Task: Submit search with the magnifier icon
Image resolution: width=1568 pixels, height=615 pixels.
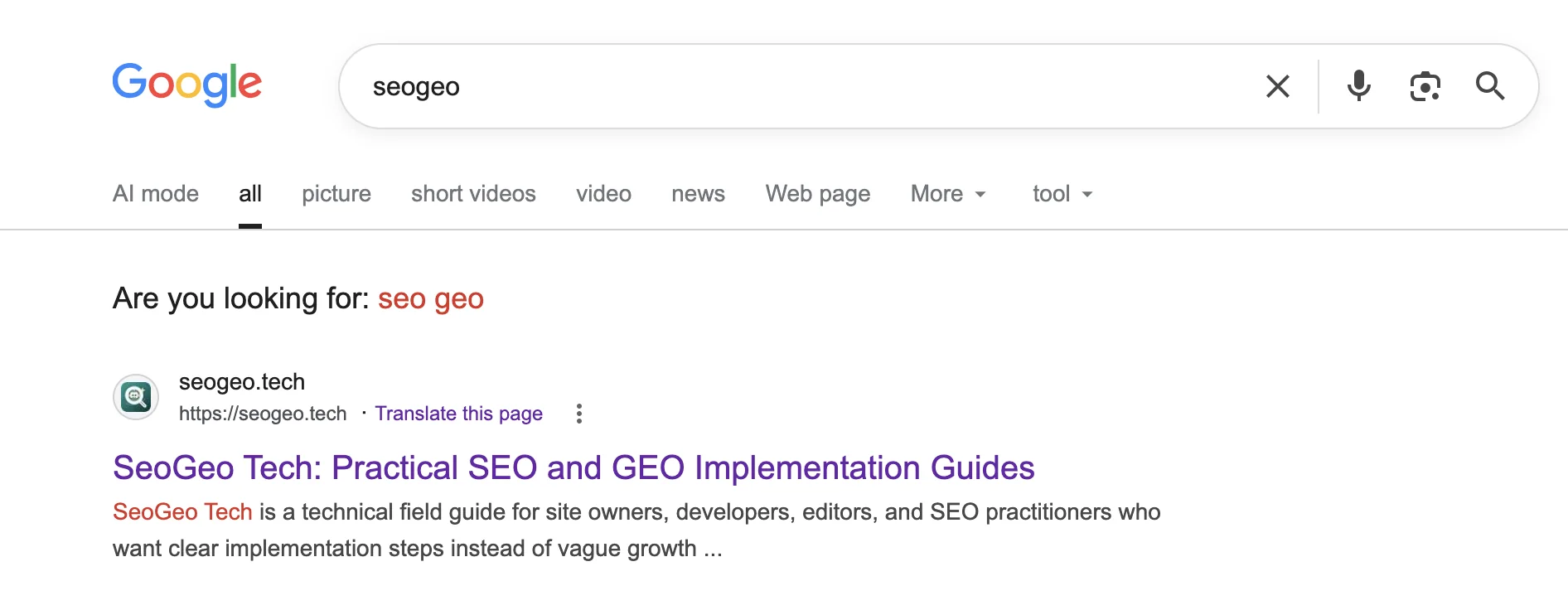Action: (1489, 86)
